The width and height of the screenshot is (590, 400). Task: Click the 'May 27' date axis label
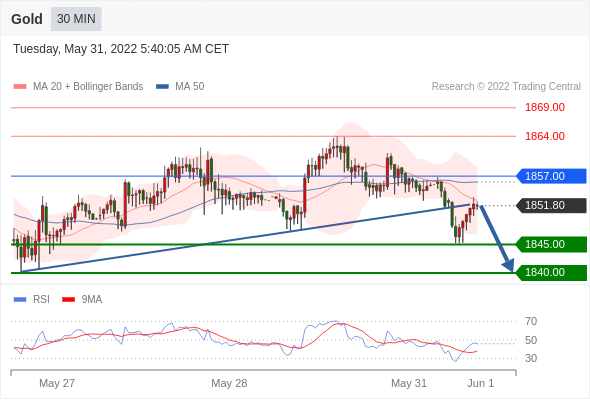tap(57, 383)
